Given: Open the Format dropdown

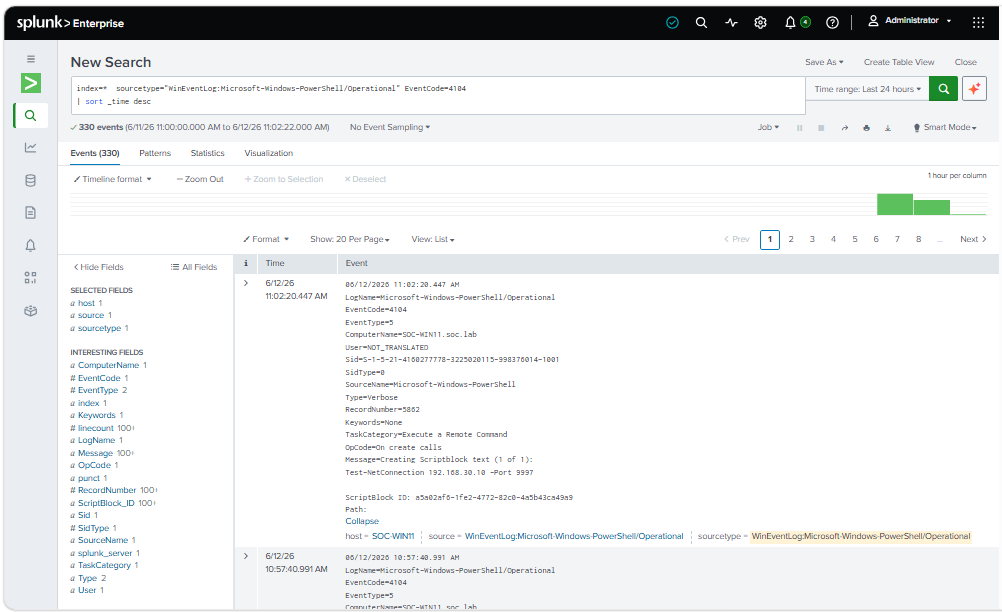Looking at the screenshot, I should coord(266,239).
